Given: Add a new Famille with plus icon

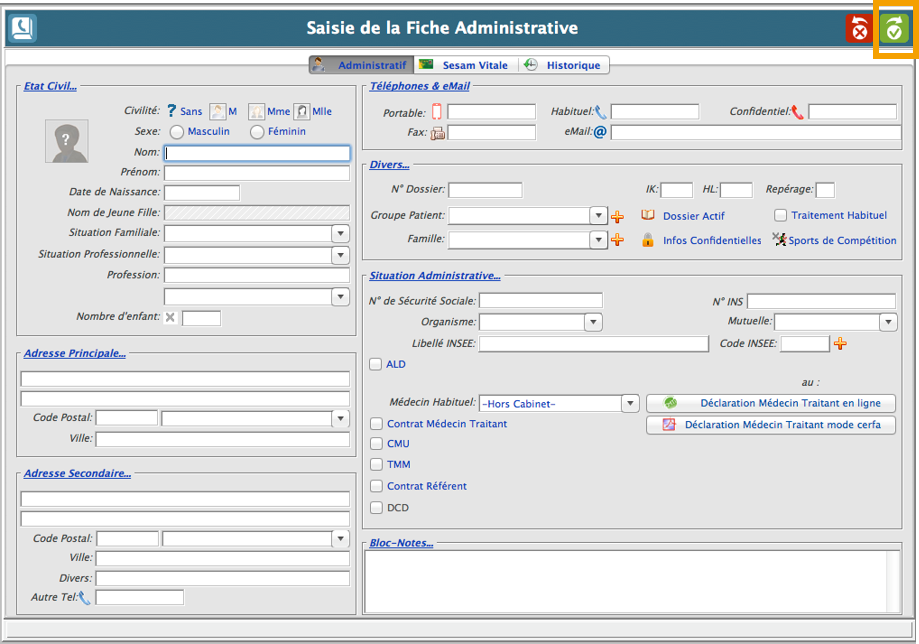Looking at the screenshot, I should tap(617, 240).
